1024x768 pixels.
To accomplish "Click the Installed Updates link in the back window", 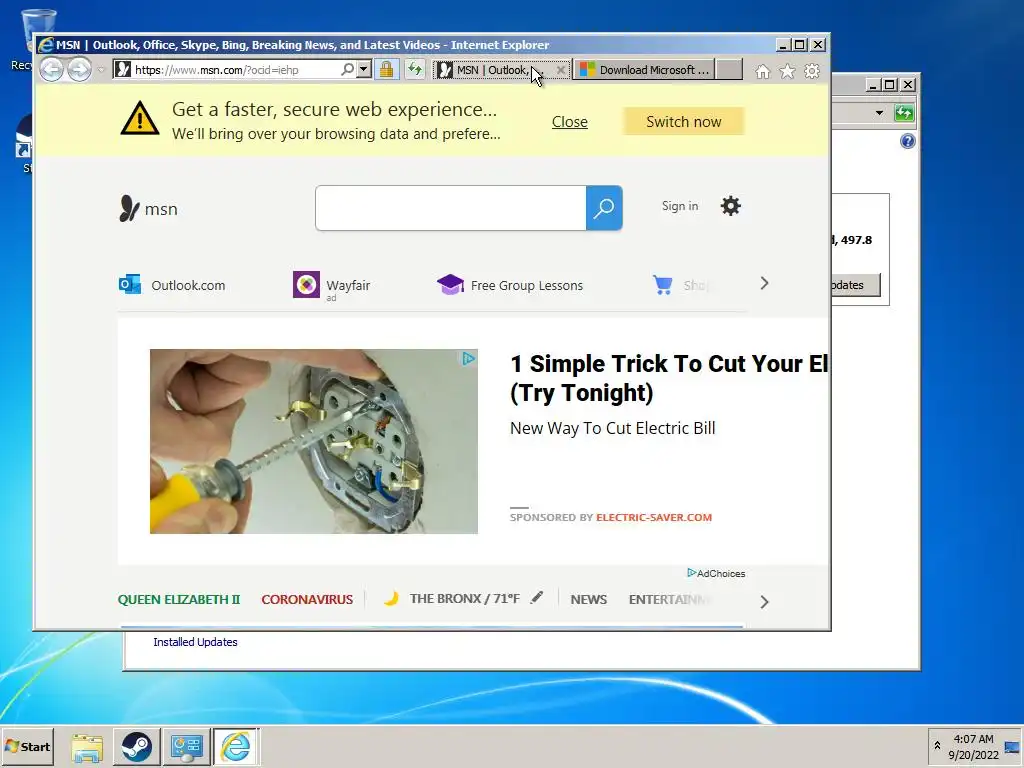I will pyautogui.click(x=195, y=642).
